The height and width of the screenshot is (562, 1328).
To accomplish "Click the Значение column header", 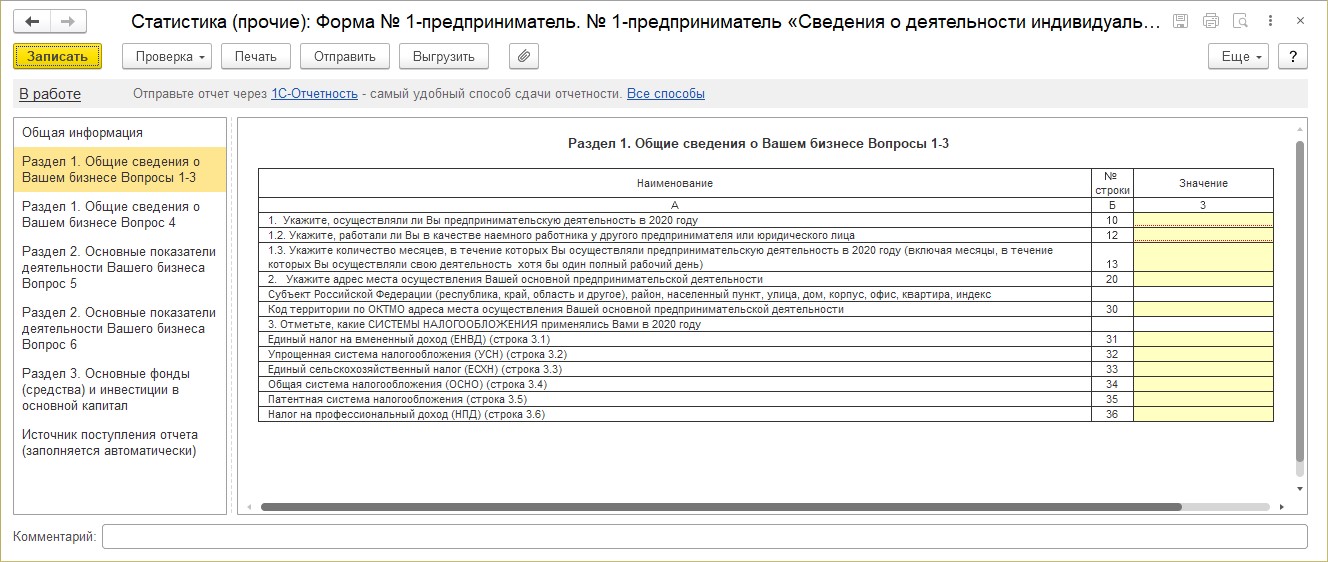I will click(1203, 183).
